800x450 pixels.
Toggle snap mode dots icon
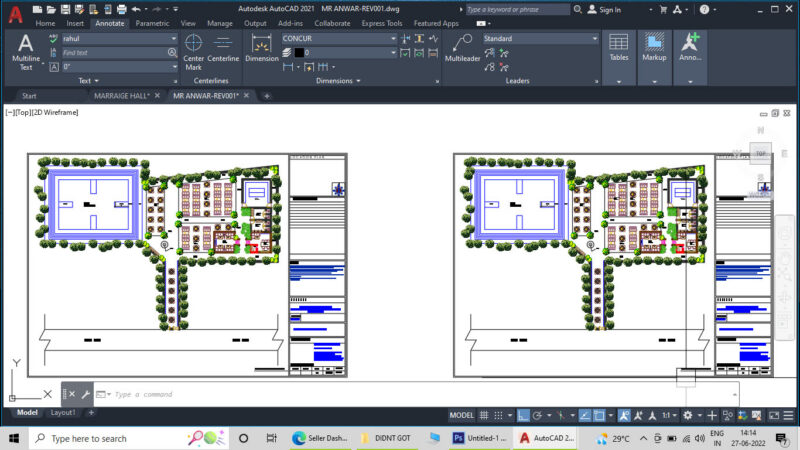498,415
